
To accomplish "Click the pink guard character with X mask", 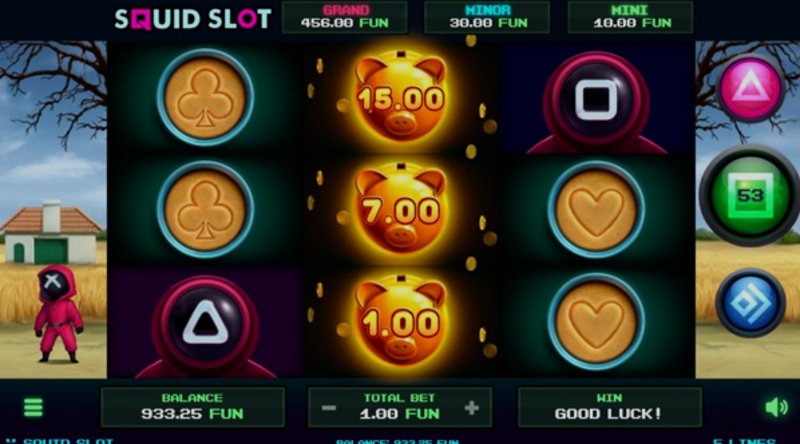I will pos(58,313).
